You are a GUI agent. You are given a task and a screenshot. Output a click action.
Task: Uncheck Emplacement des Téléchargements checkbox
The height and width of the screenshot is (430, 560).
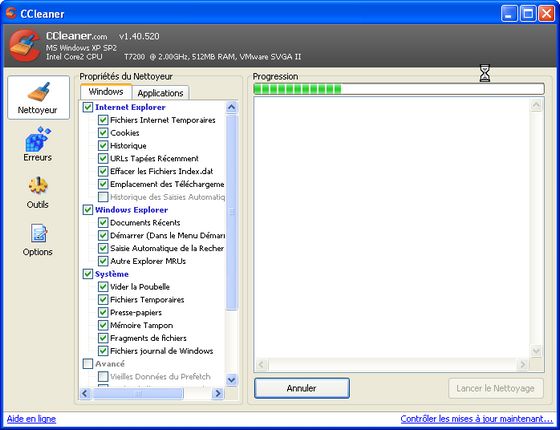click(103, 184)
